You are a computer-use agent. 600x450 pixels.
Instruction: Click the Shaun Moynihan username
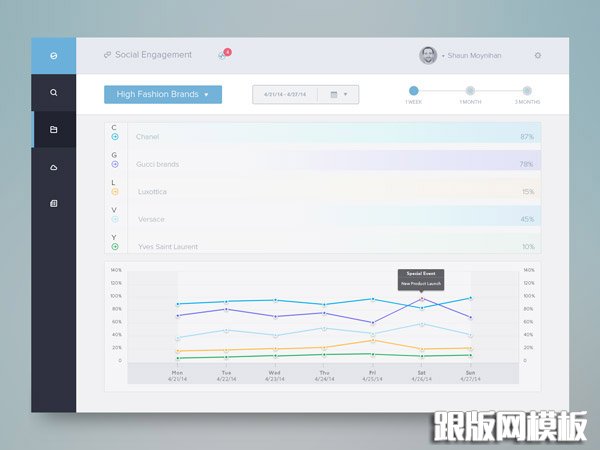[x=474, y=55]
